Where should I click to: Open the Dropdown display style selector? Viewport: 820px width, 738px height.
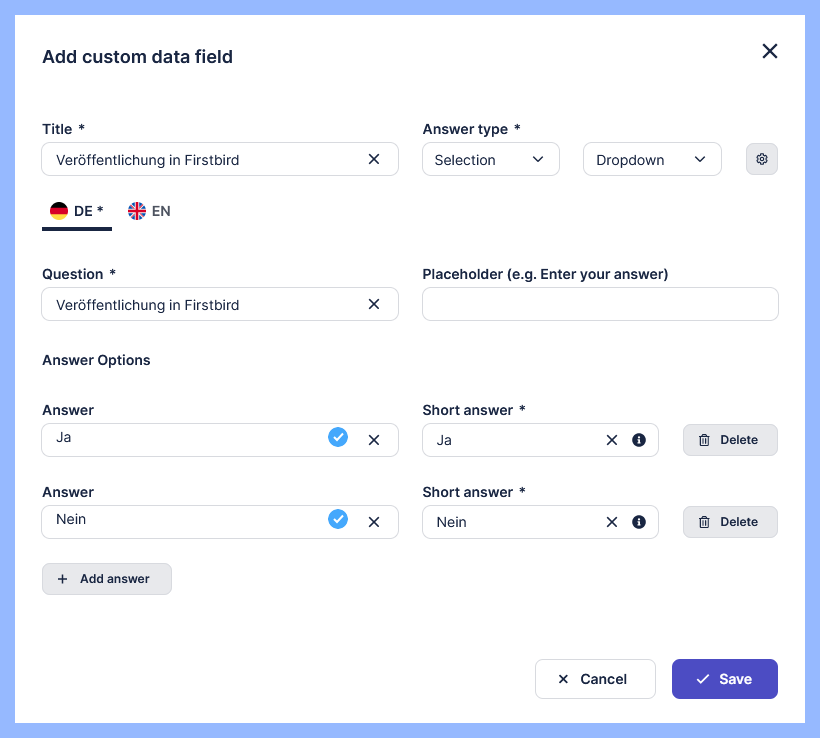click(652, 160)
